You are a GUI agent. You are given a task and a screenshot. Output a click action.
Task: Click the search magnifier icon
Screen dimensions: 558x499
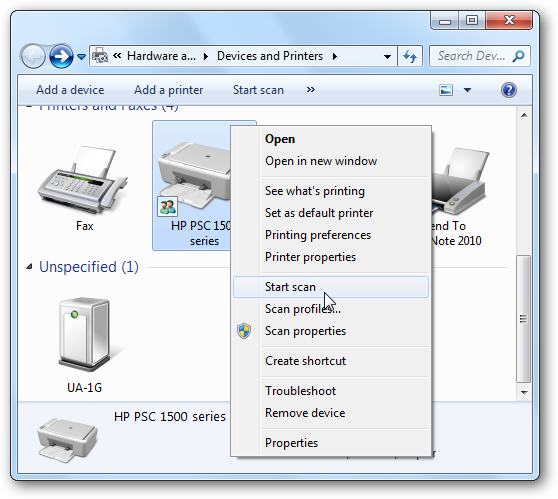pyautogui.click(x=519, y=56)
